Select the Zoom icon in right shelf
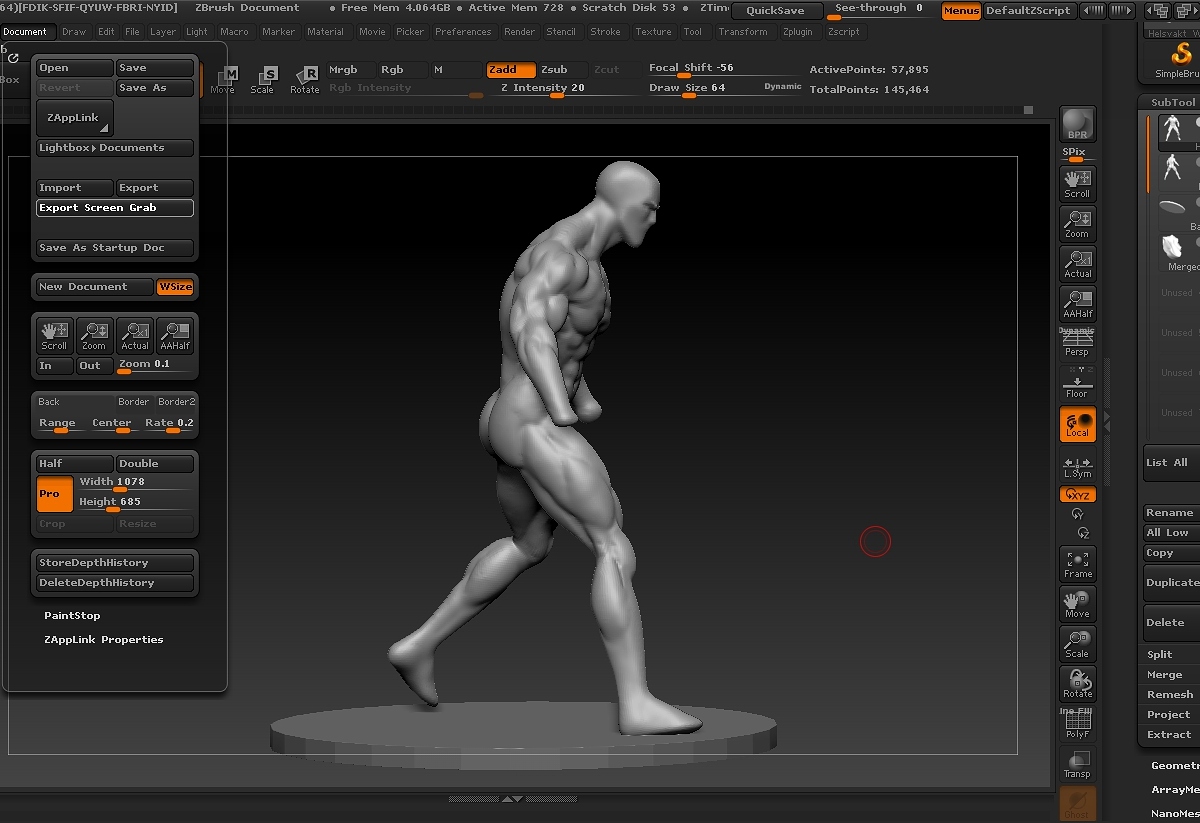This screenshot has height=823, width=1200. [x=1077, y=223]
